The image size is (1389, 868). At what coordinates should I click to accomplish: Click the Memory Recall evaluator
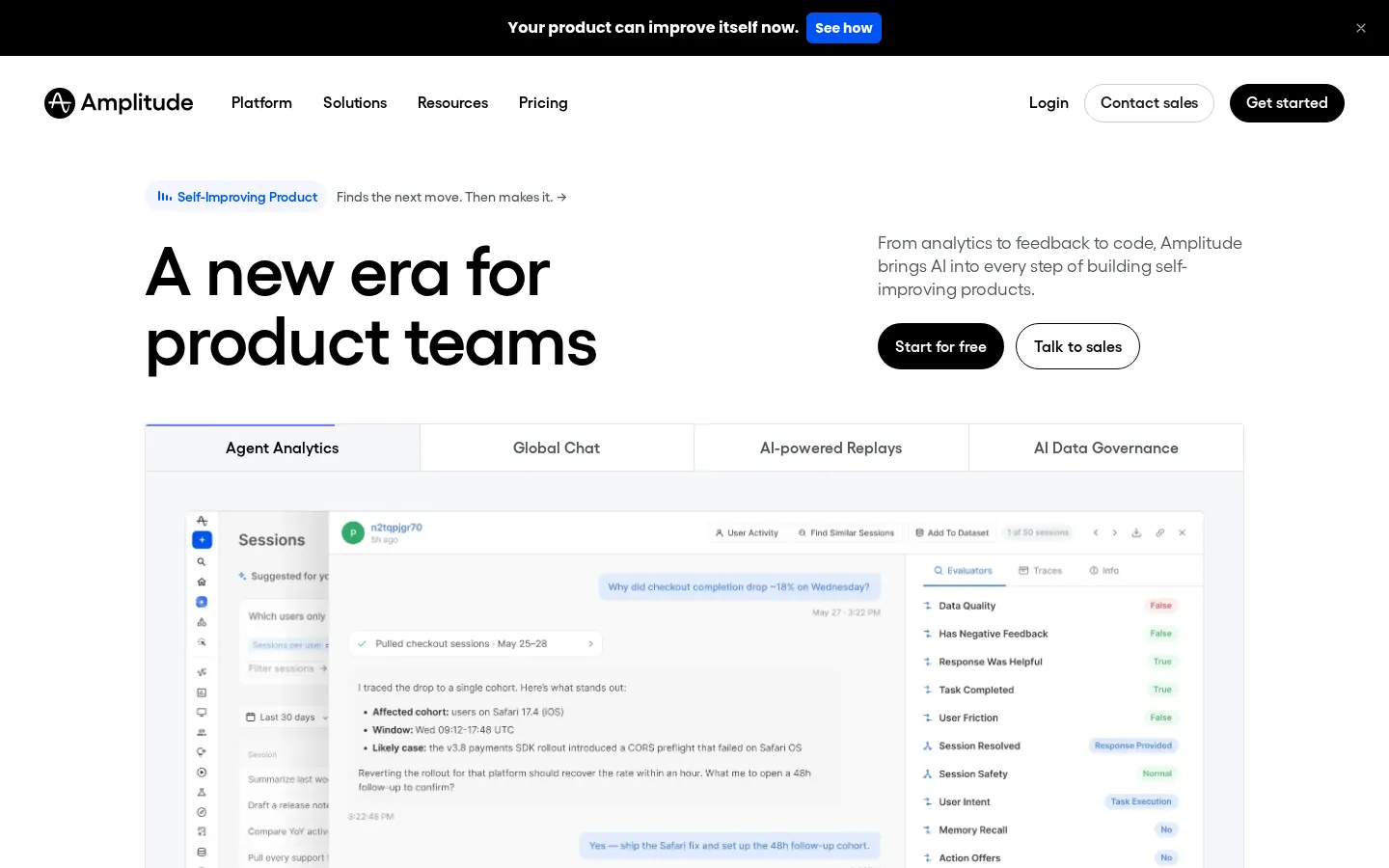pyautogui.click(x=1049, y=829)
